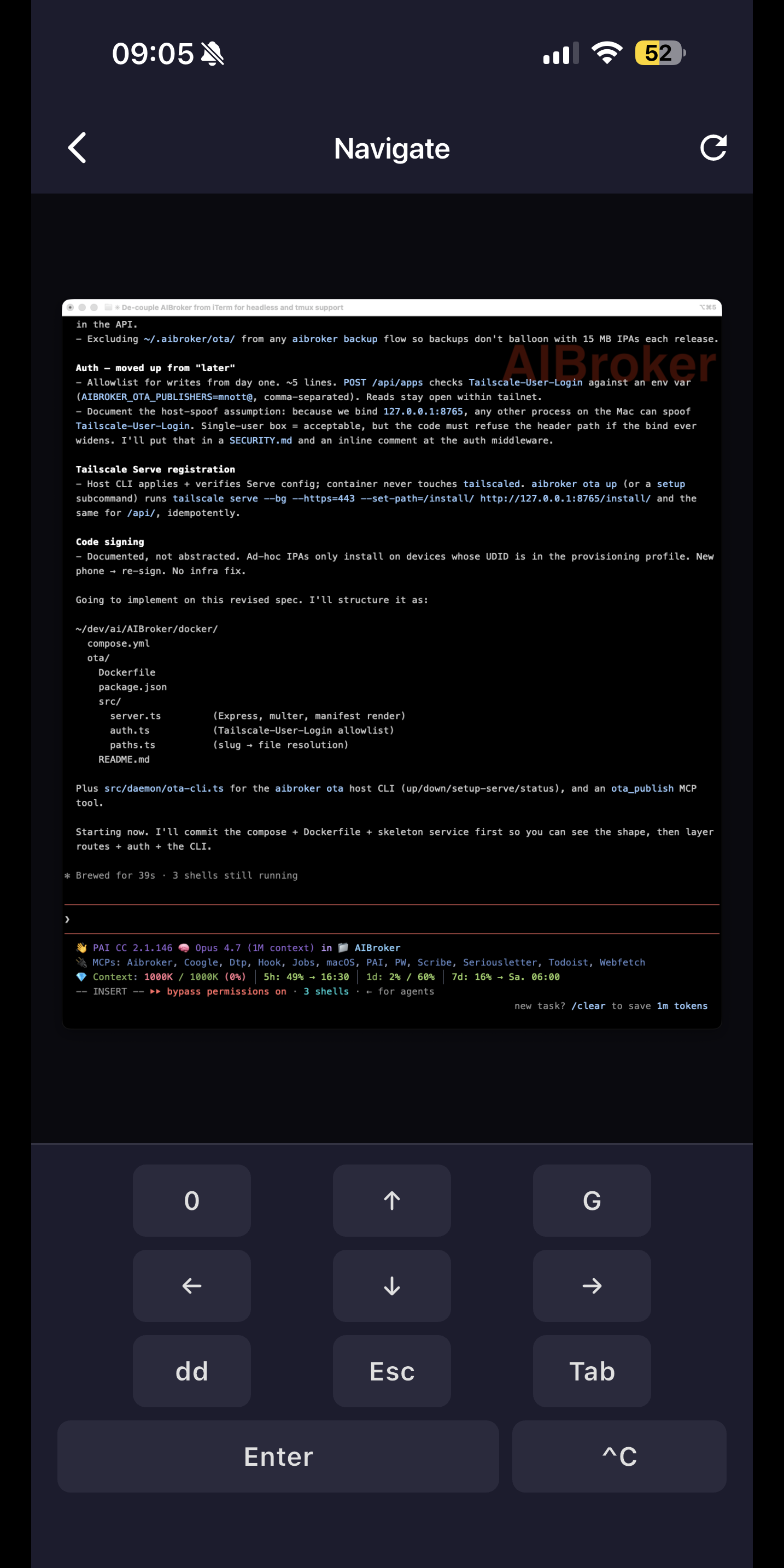Click the '~/dev/ai/AIBroker/docker/' path

tap(147, 629)
